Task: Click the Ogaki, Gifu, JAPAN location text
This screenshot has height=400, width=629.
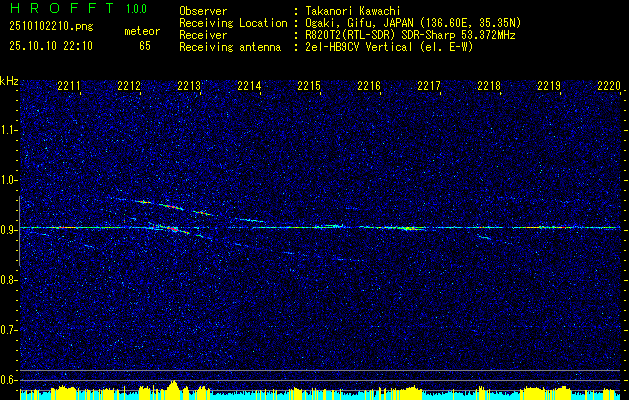Action: (413, 23)
